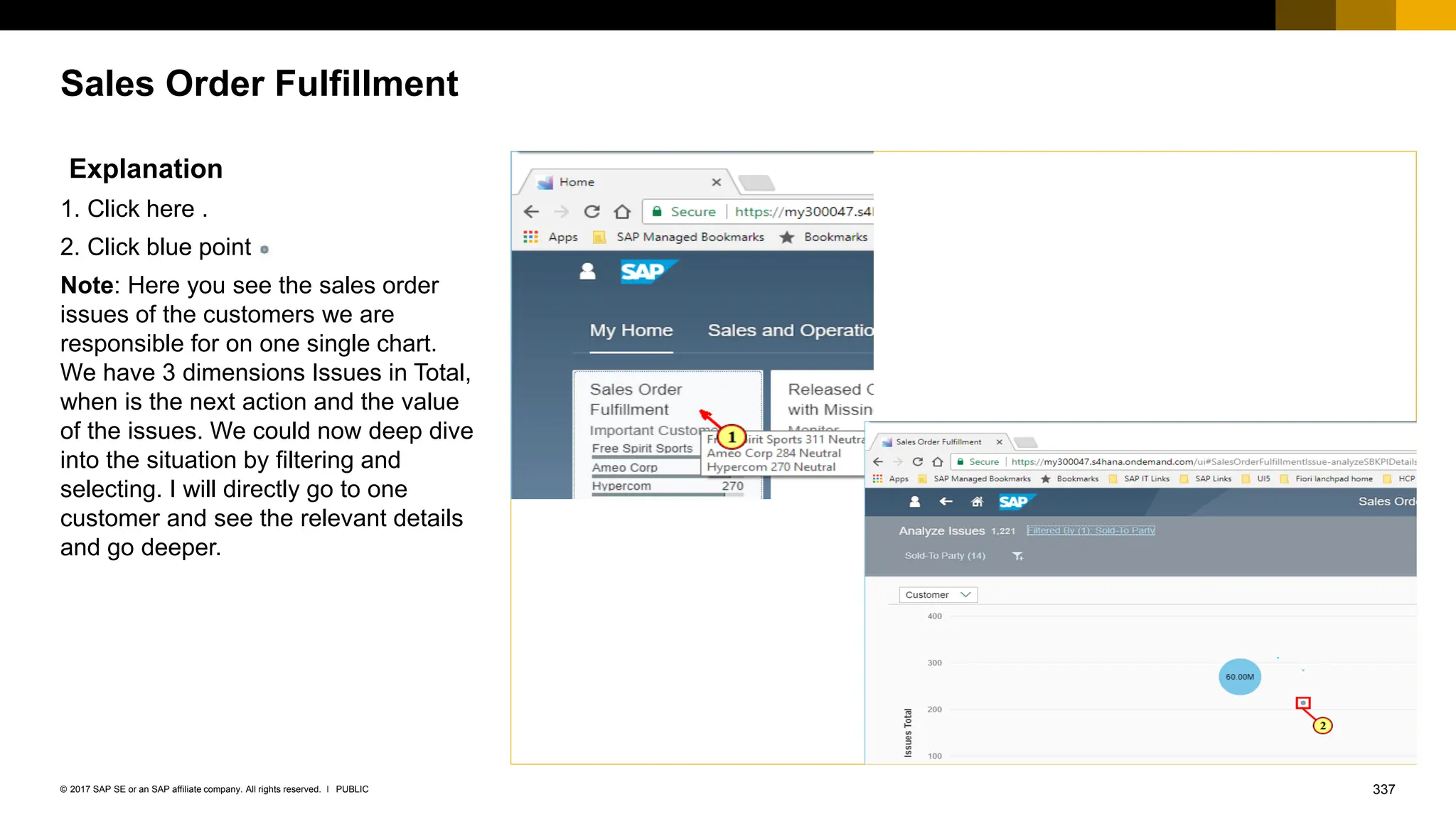Click the Fiori home house icon
The width and height of the screenshot is (1456, 819).
pos(978,502)
